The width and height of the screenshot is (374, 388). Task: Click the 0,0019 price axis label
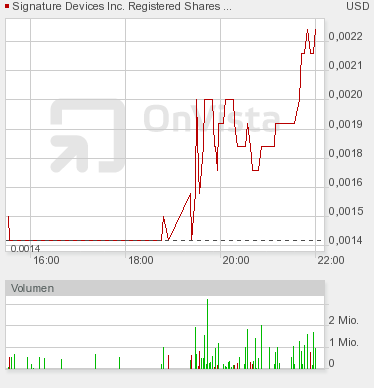[345, 124]
